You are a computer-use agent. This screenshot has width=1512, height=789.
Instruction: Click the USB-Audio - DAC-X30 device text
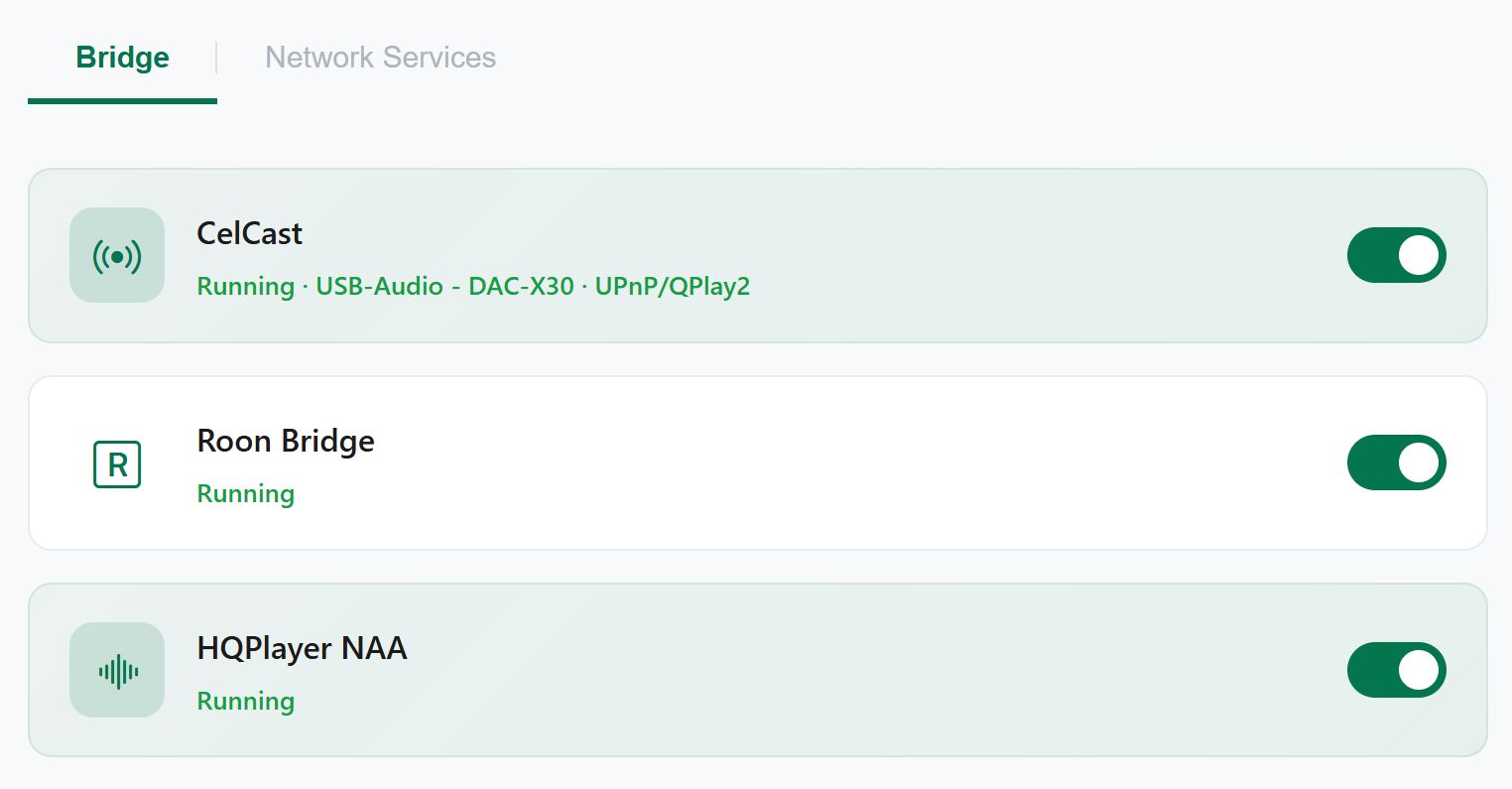[444, 287]
